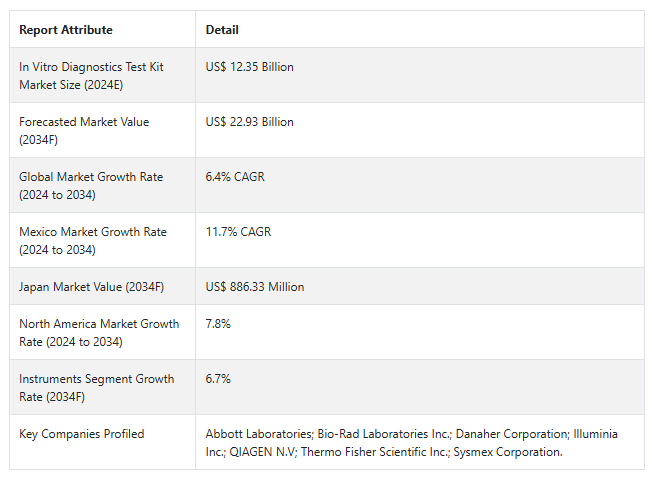
Task: Select the Mexico Market Growth Rate cell
Action: pos(93,241)
